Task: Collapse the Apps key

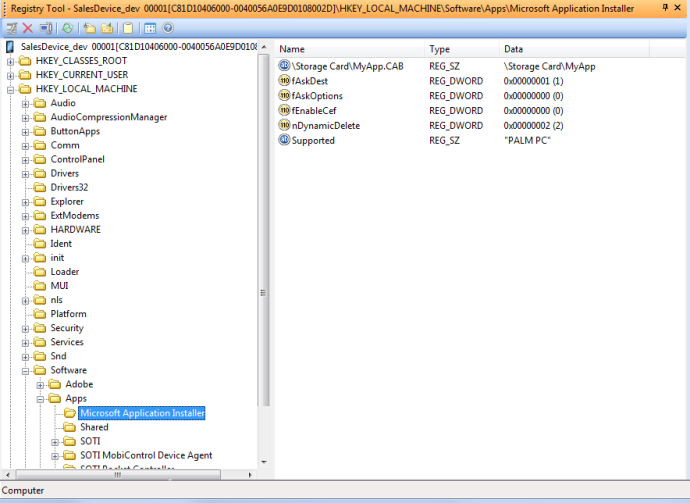Action: pos(40,399)
